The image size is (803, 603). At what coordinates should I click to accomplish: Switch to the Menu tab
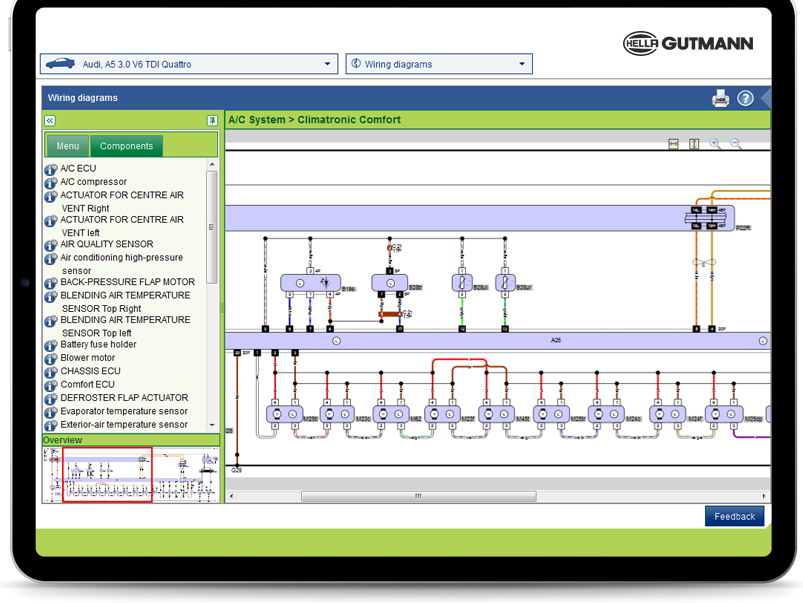point(68,146)
